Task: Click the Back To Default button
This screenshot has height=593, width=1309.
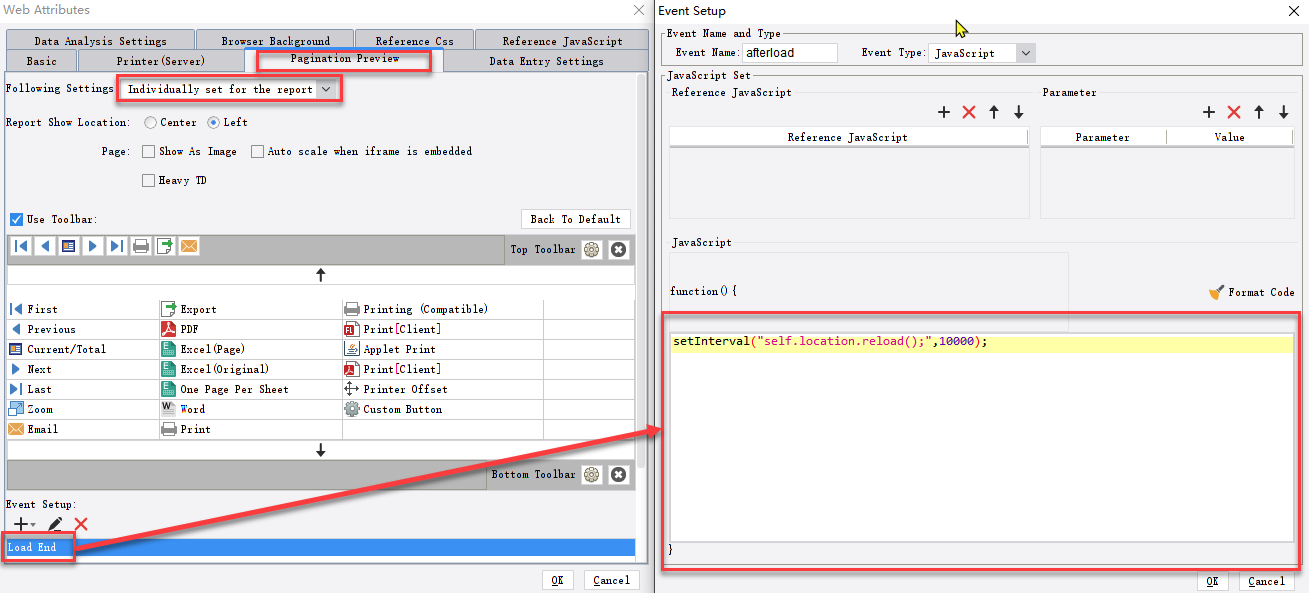Action: click(x=575, y=219)
